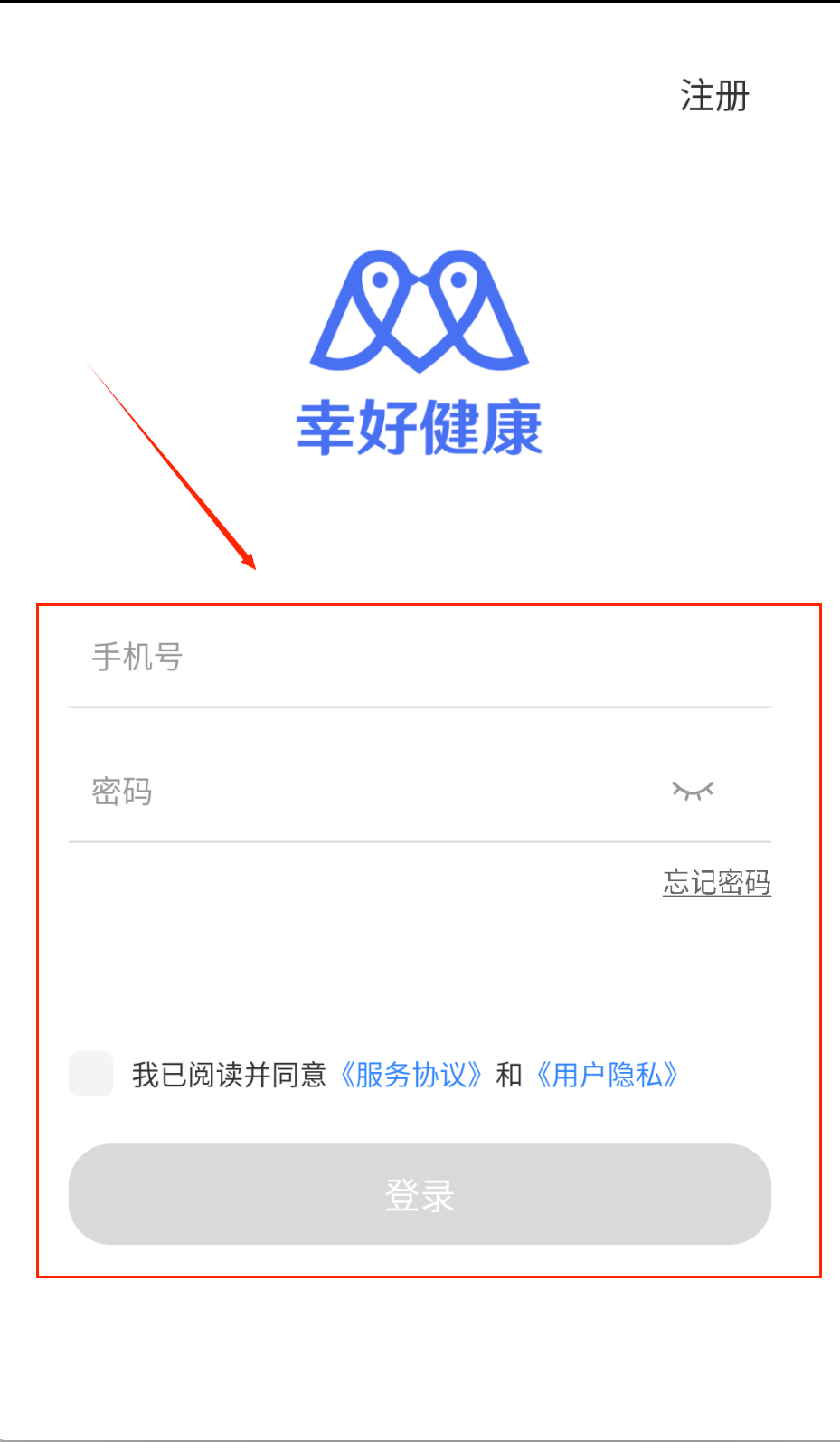The width and height of the screenshot is (840, 1442).
Task: Click the underline below the phone field
Action: (420, 707)
